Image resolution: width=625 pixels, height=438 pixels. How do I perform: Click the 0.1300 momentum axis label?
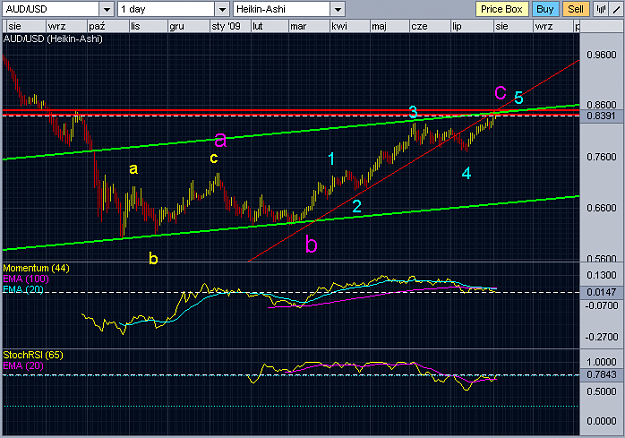point(601,275)
